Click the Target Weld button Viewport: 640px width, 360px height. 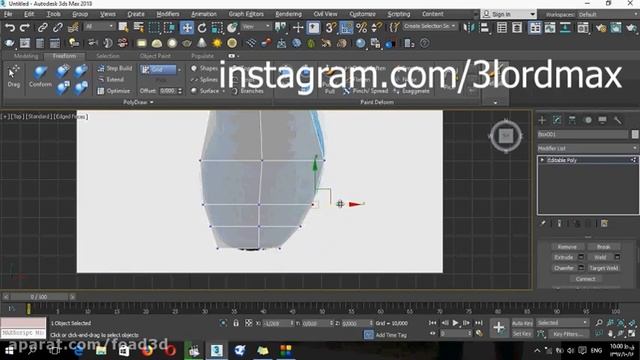603,268
